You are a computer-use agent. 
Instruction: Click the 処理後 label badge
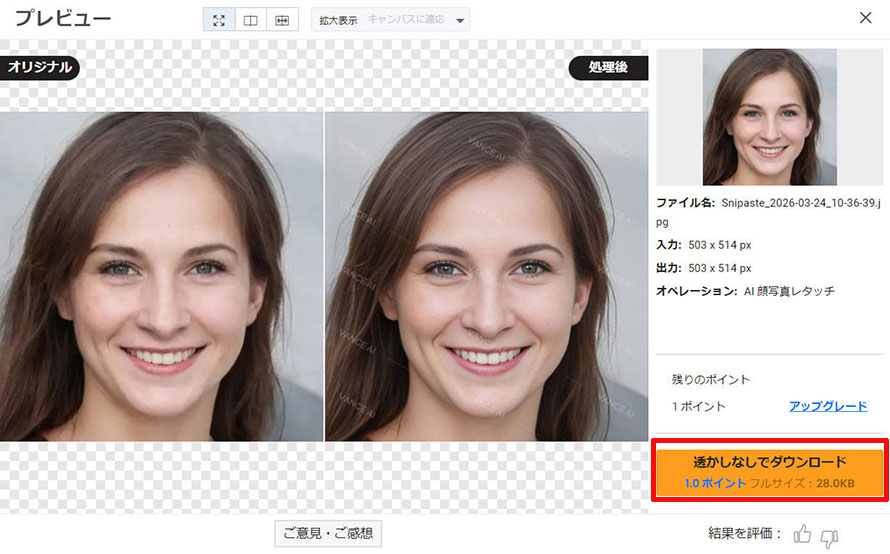point(608,68)
